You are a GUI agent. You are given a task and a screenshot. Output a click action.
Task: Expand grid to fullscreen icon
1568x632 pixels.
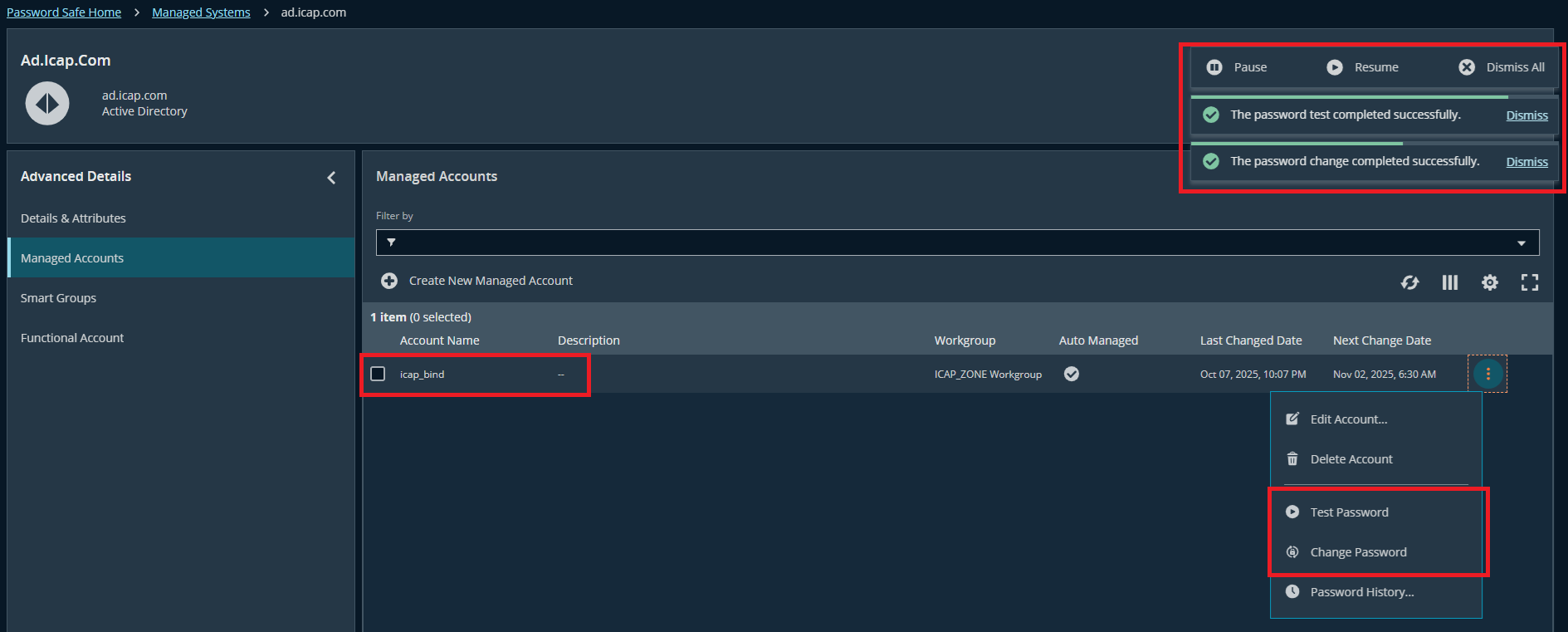click(x=1529, y=282)
